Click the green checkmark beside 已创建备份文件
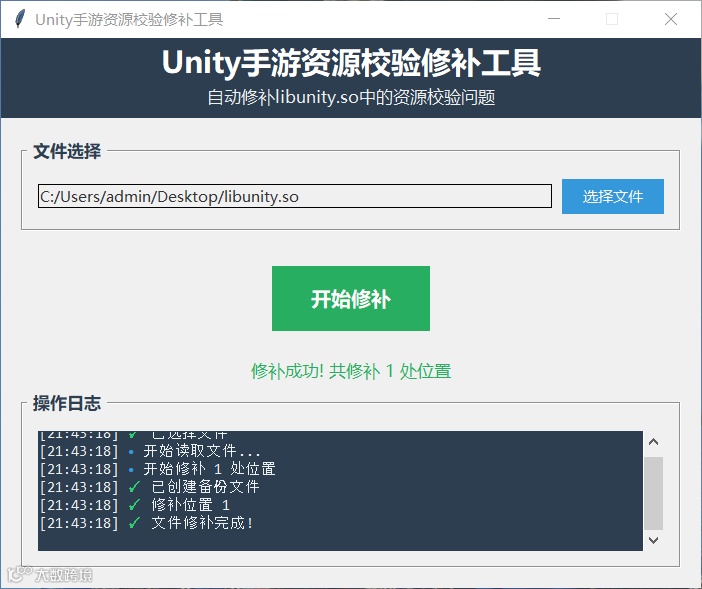The width and height of the screenshot is (702, 589). click(x=134, y=487)
